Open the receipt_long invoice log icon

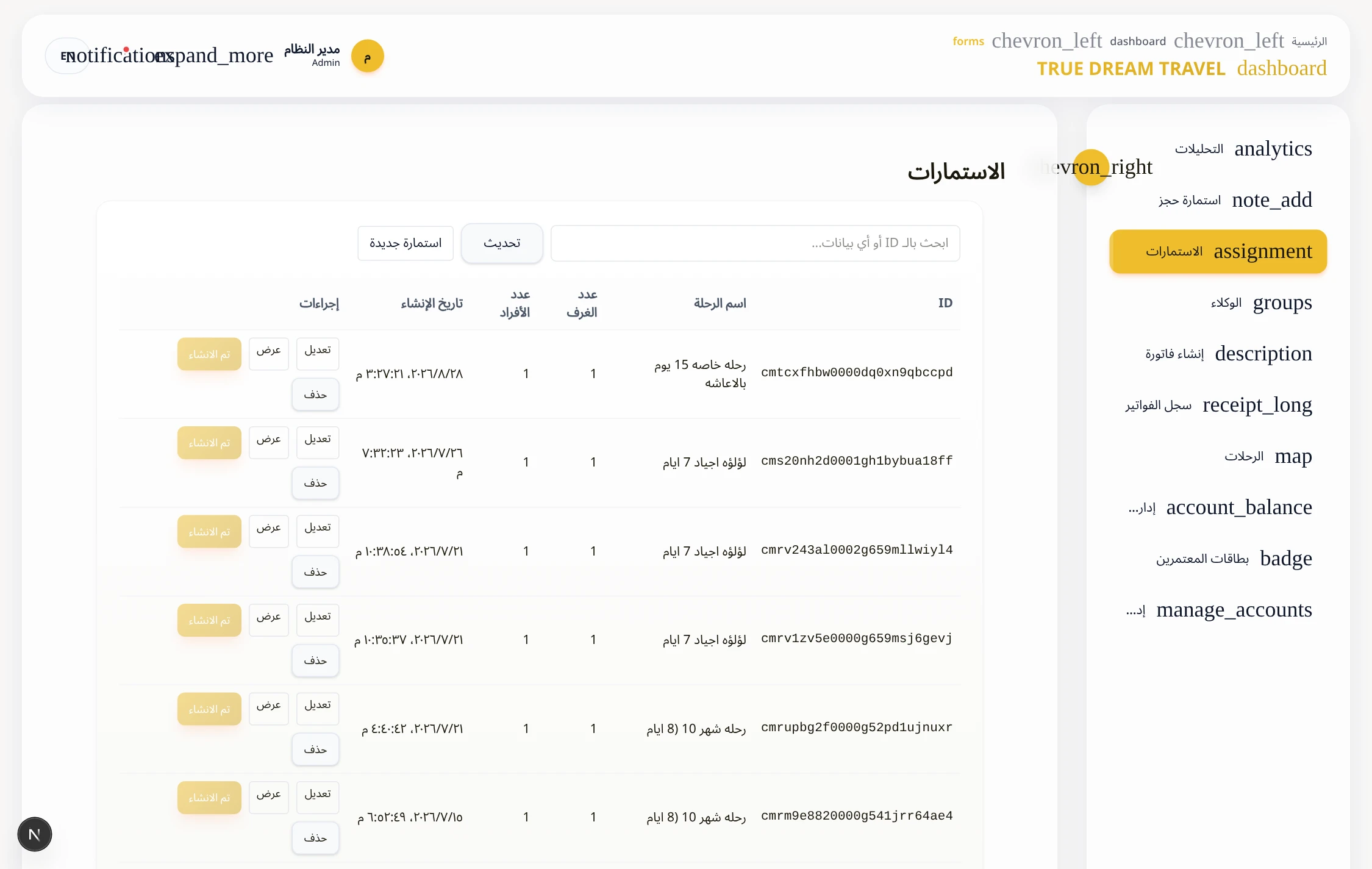click(1257, 405)
